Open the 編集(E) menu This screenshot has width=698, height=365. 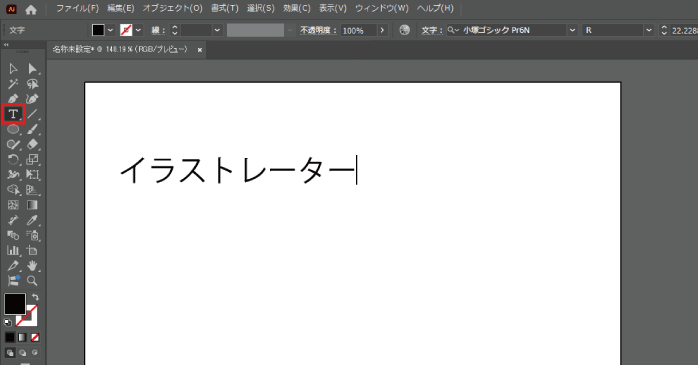tap(121, 8)
